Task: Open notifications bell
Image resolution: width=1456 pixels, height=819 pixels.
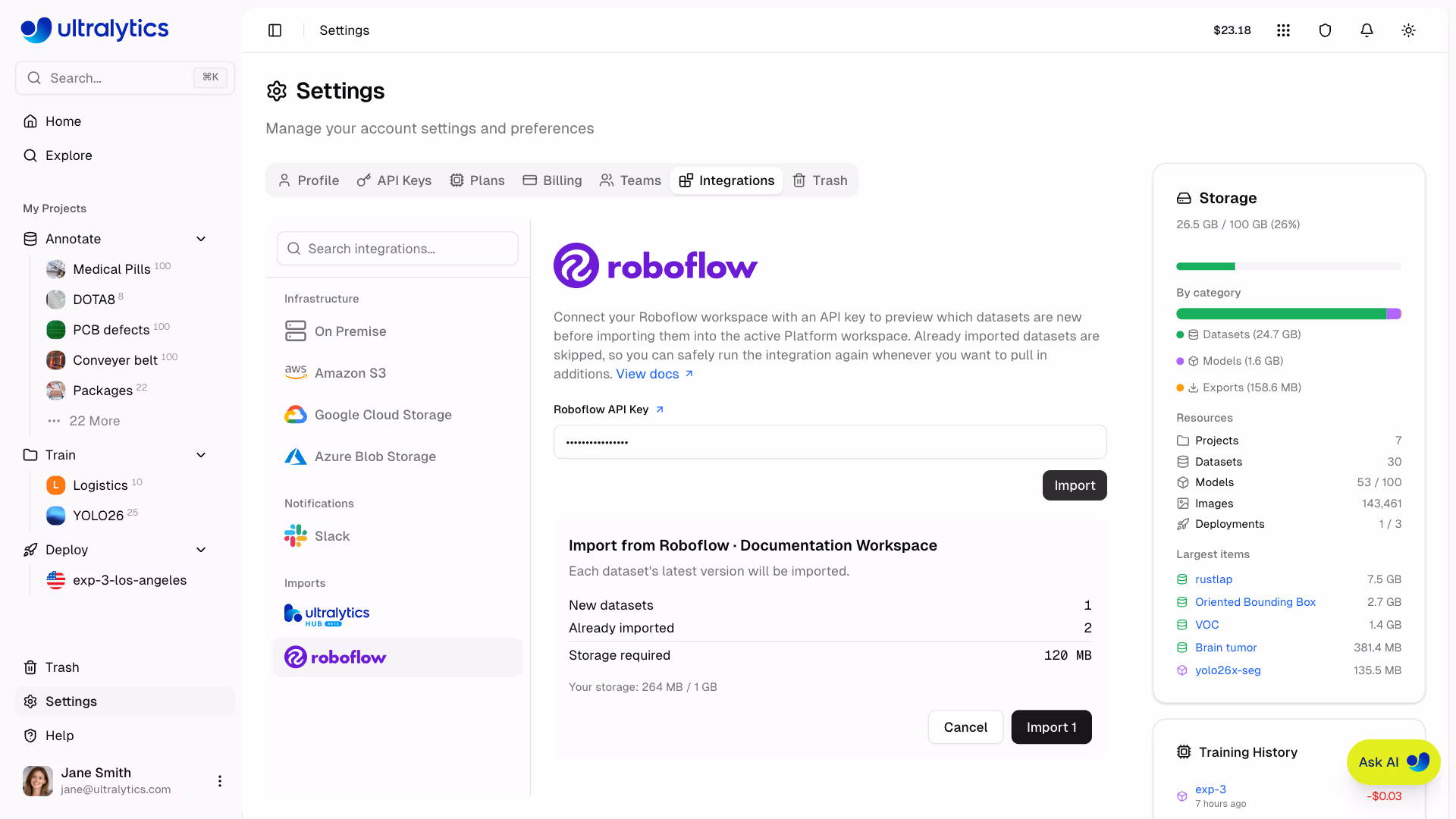Action: coord(1367,30)
